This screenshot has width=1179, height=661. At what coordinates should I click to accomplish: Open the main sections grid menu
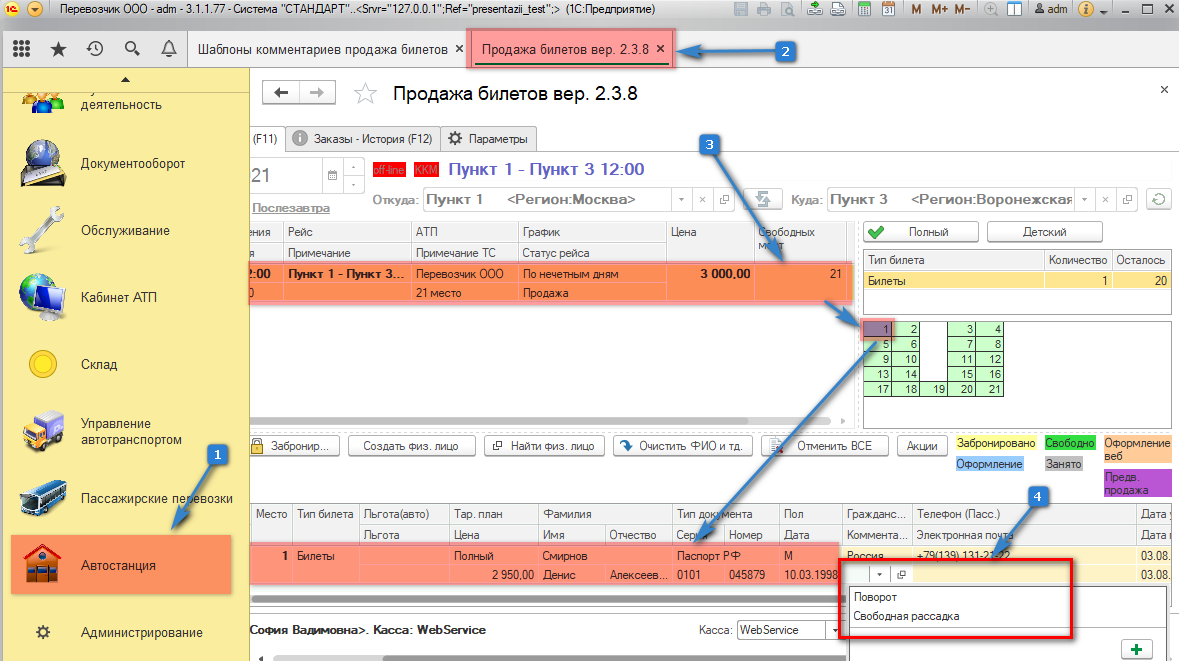(x=21, y=49)
